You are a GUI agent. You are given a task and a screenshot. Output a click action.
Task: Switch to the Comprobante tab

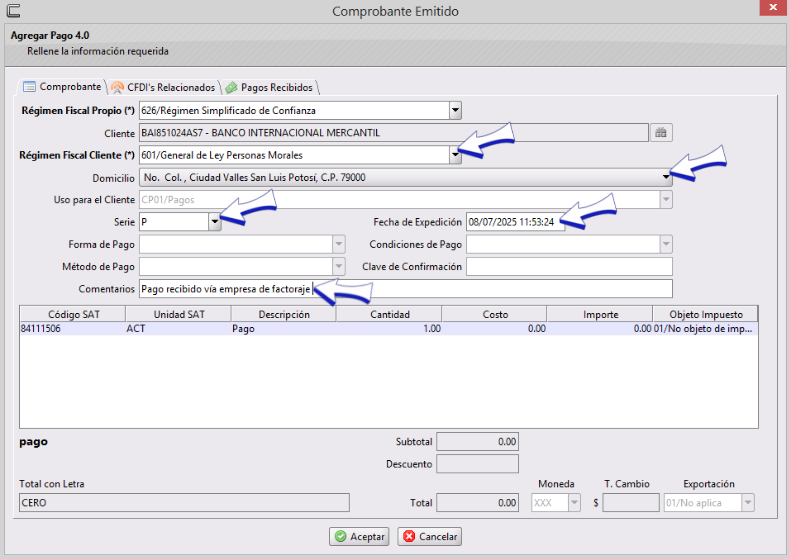pos(62,87)
